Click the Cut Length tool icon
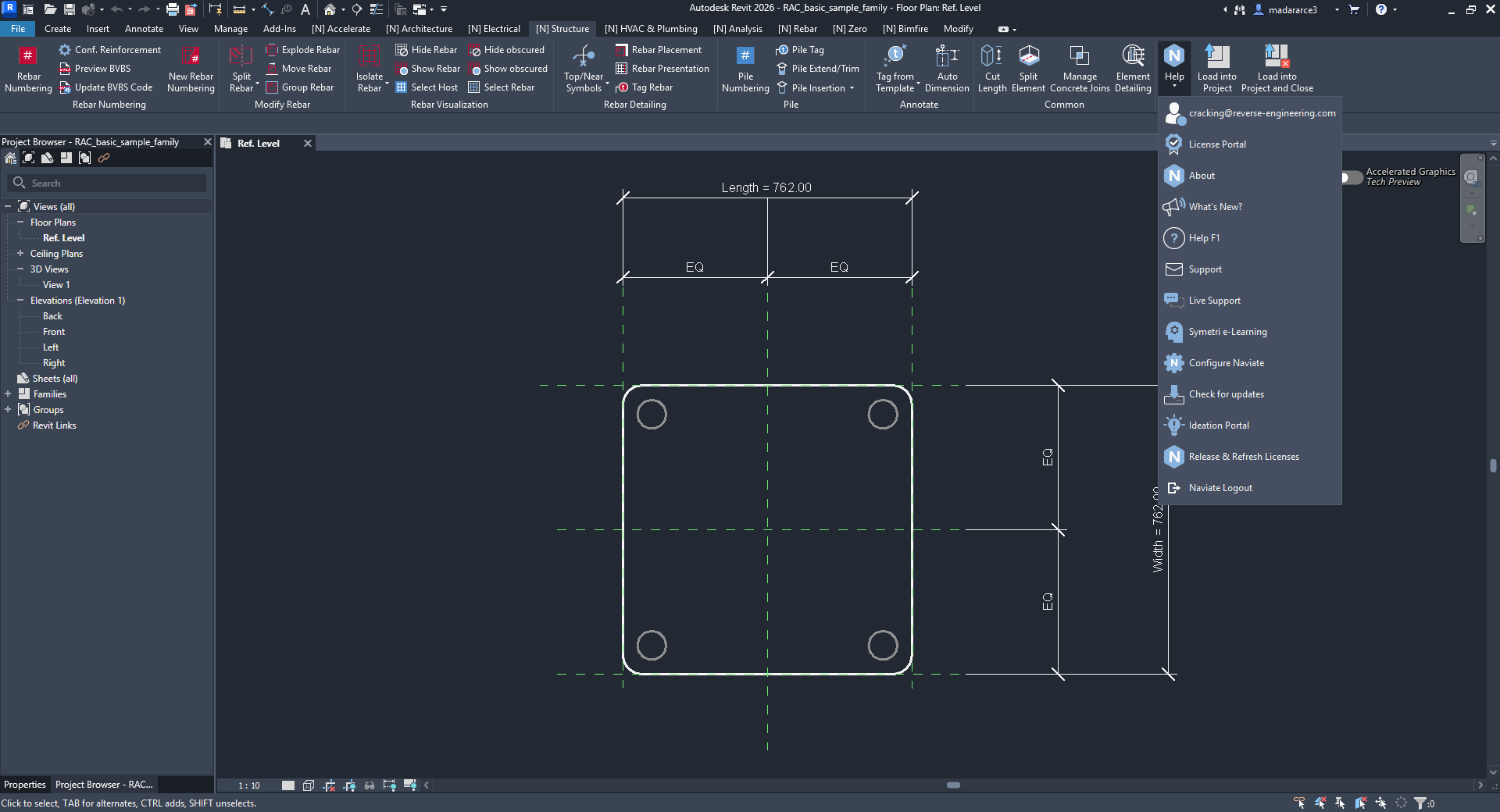The image size is (1500, 812). (992, 57)
